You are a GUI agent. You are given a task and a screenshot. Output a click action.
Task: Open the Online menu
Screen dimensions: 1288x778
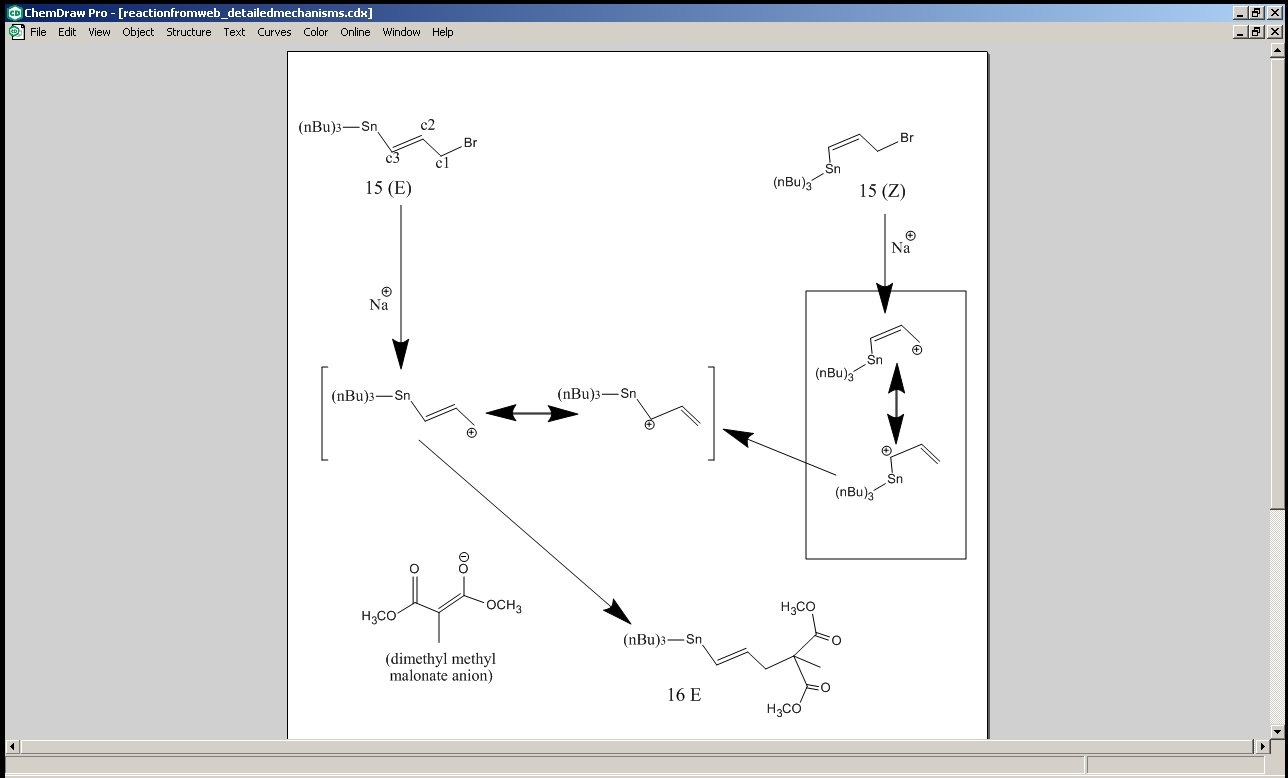[355, 32]
